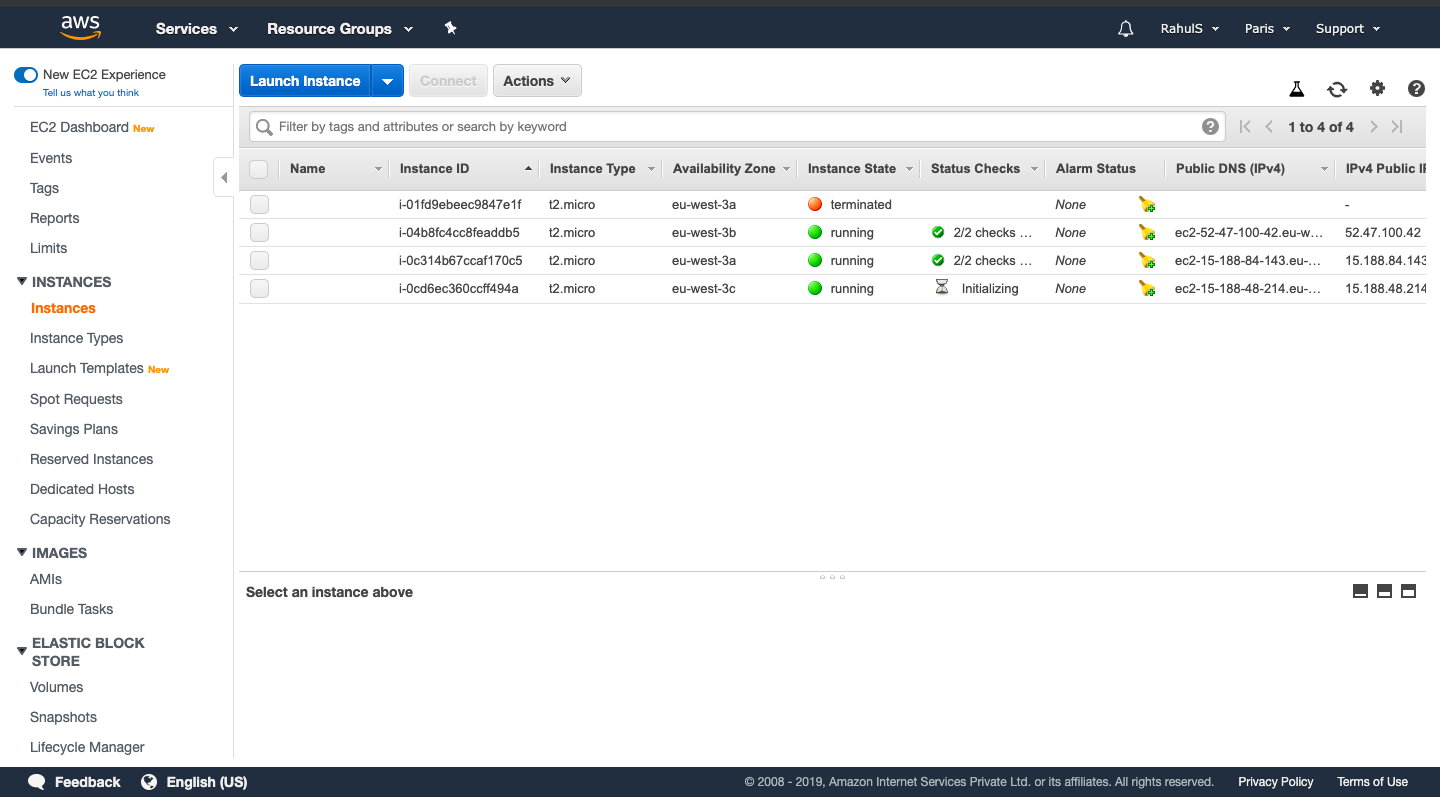Open the Services menu
1440x797 pixels.
(196, 29)
